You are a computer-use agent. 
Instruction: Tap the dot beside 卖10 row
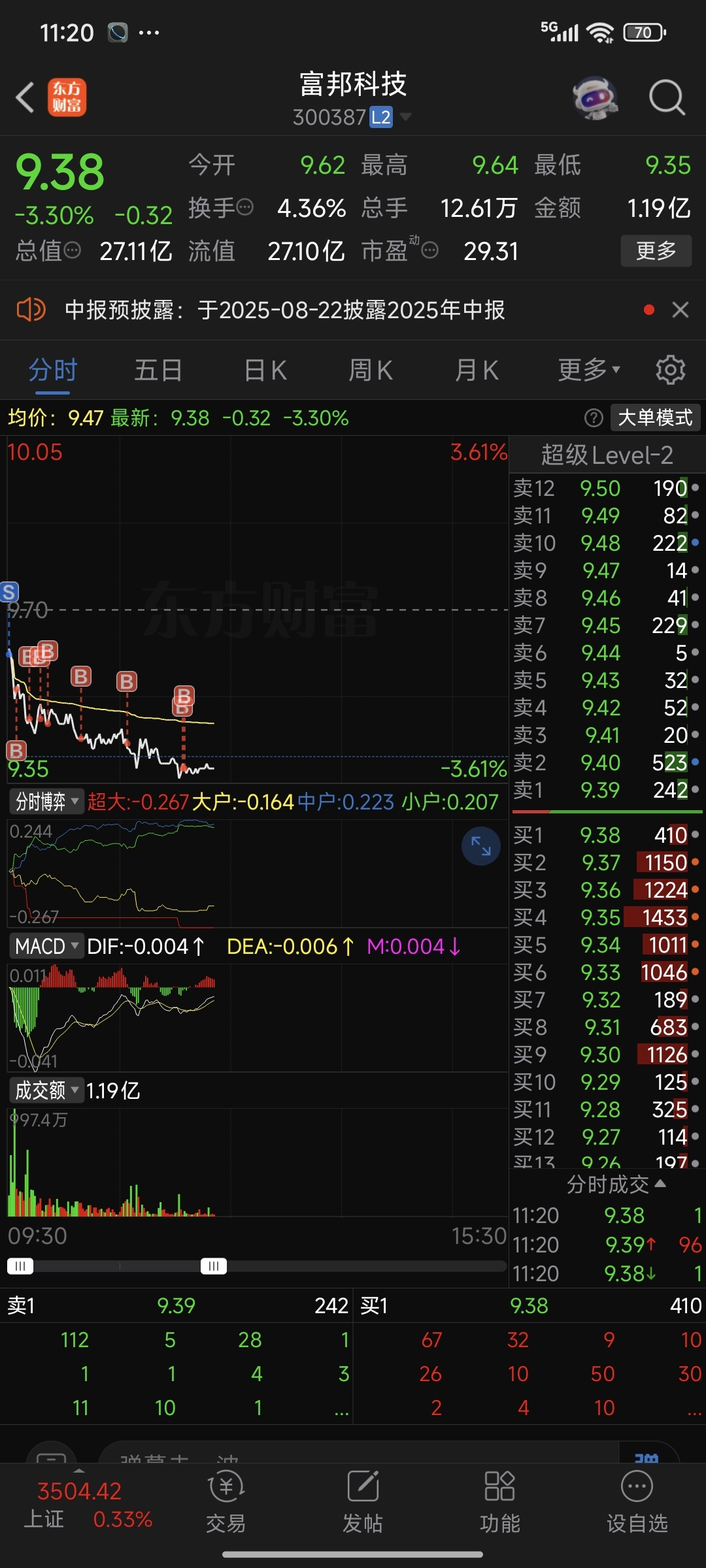[695, 542]
